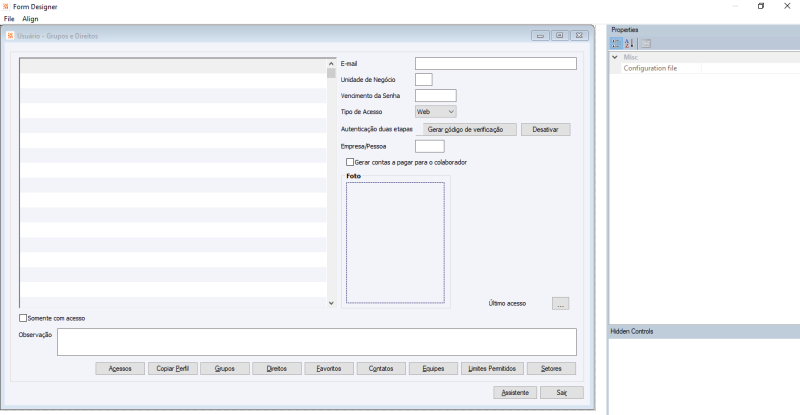Select the Tipo de Acesso label
Screen dimensions: 800x415
pyautogui.click(x=361, y=112)
